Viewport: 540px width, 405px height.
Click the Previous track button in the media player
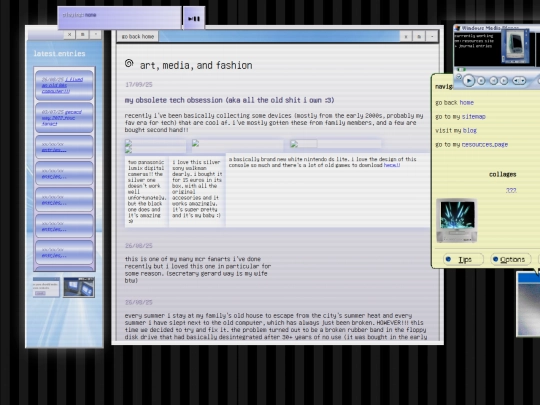click(x=494, y=81)
